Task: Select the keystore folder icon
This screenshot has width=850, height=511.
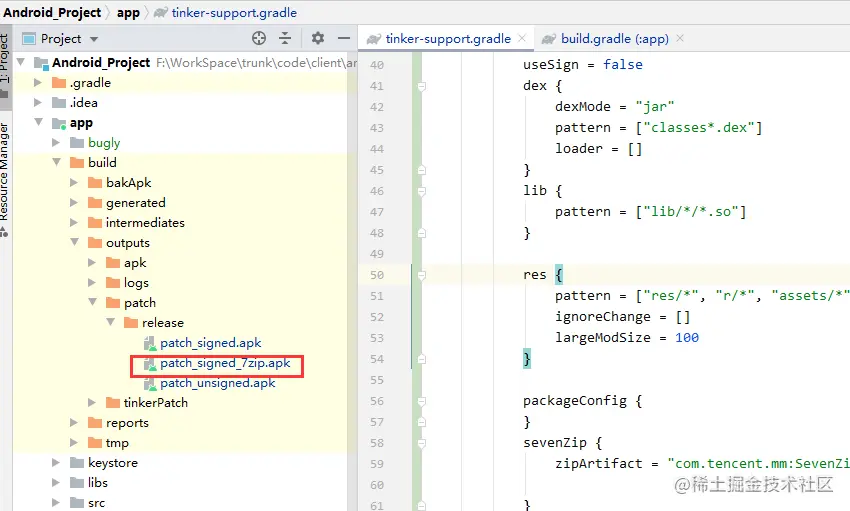Action: (77, 463)
